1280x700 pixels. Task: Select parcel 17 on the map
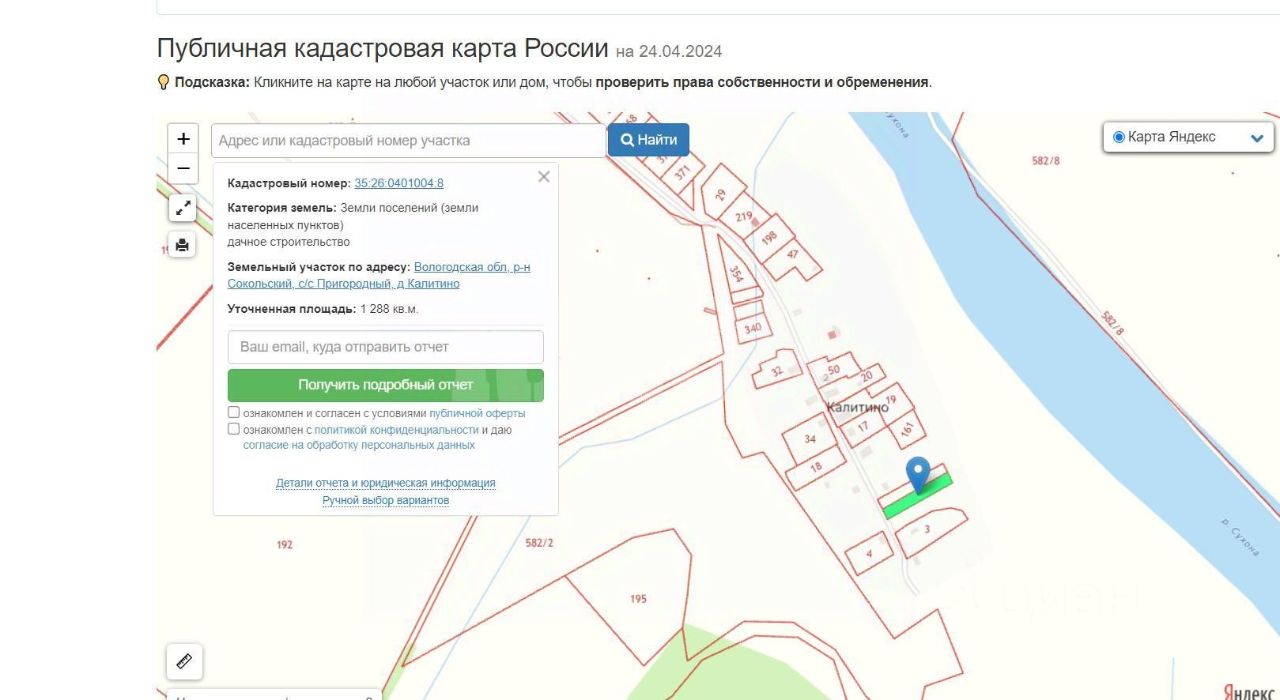[x=862, y=428]
